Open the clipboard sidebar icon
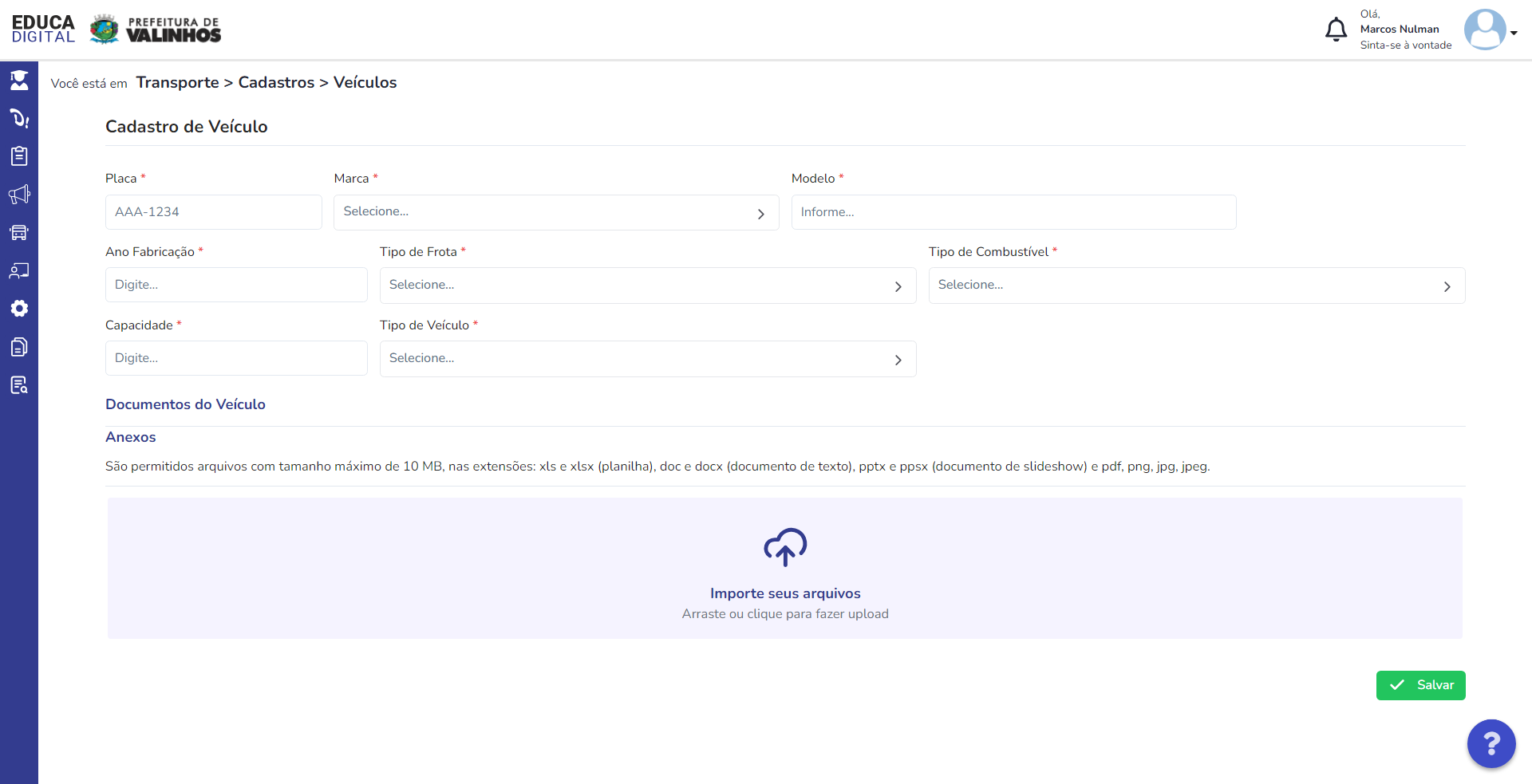1532x784 pixels. pos(19,156)
